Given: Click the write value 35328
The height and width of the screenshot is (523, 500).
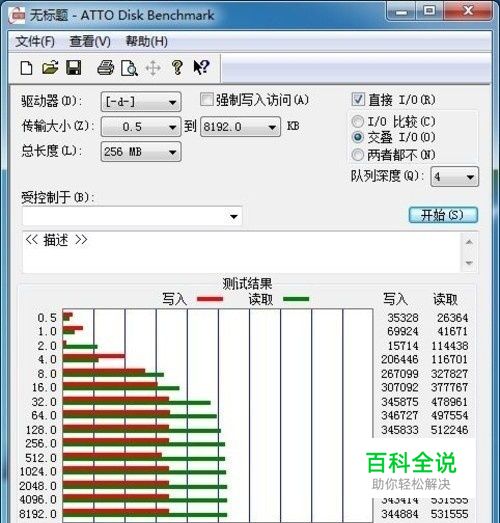Looking at the screenshot, I should point(403,318).
